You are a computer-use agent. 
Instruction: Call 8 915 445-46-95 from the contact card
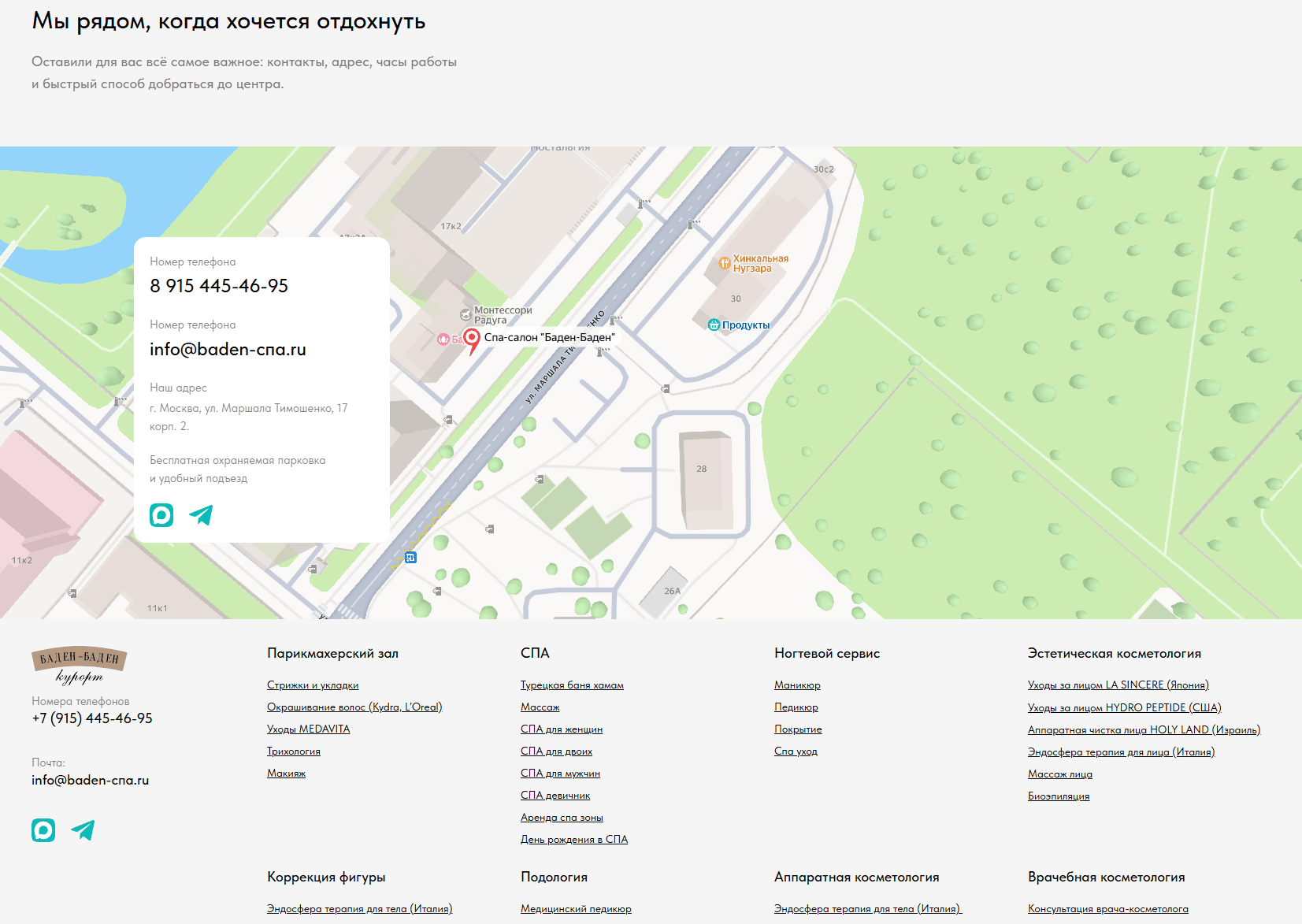click(219, 286)
